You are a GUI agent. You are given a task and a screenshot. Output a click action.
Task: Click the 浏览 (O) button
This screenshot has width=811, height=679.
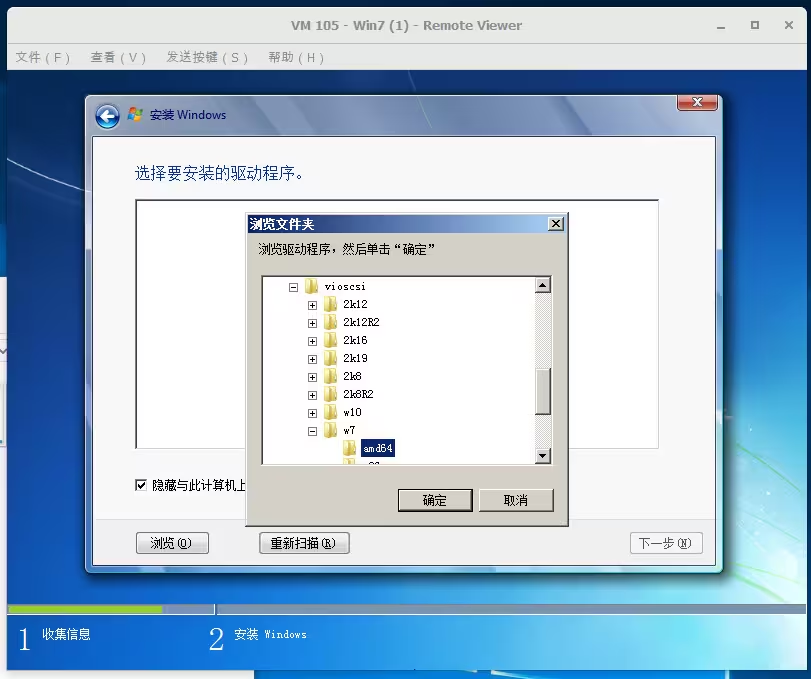click(x=172, y=543)
